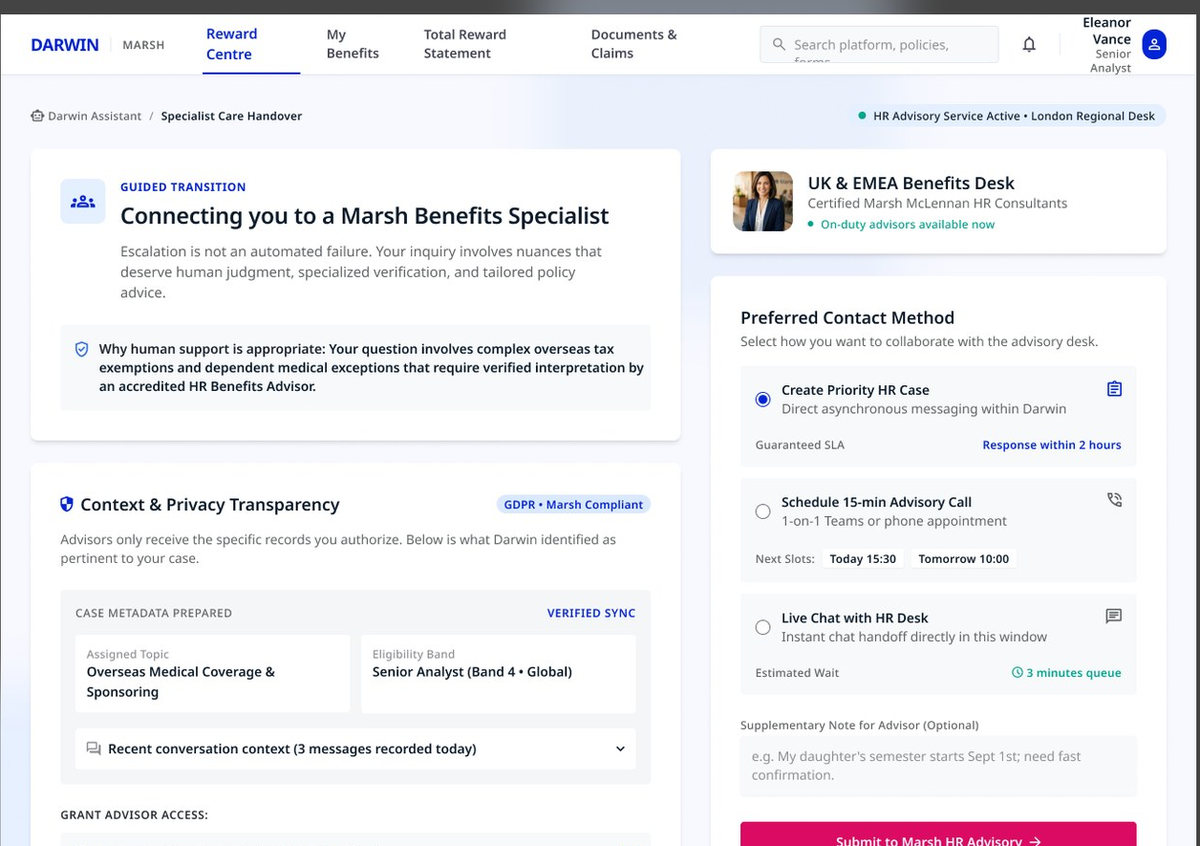Click the Darwin Assistant breadcrumb link

95,116
